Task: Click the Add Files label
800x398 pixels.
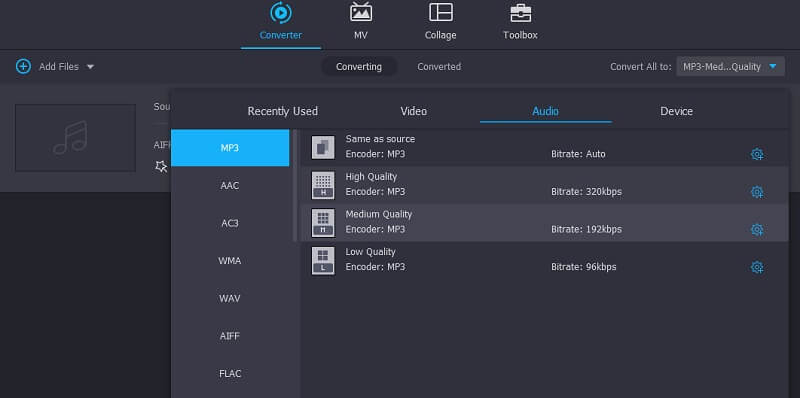Action: point(59,67)
